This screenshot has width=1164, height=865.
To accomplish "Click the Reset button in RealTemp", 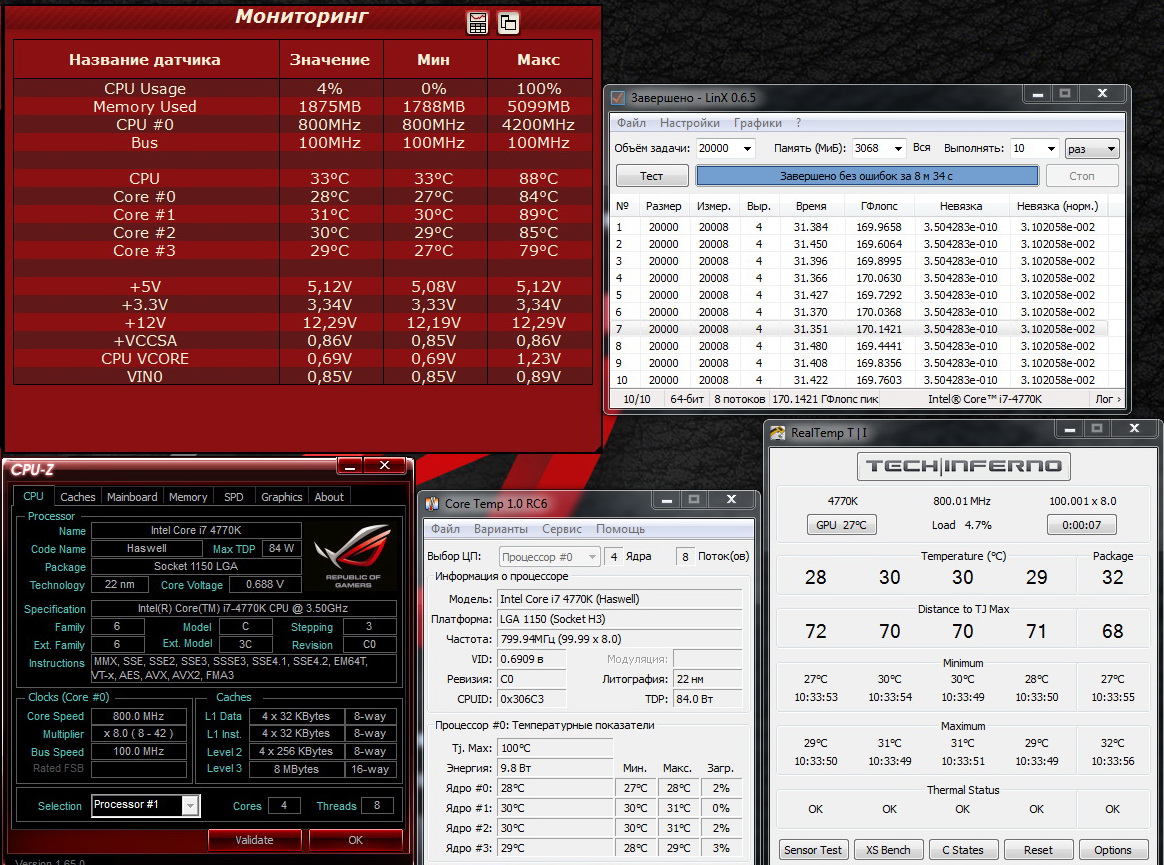I will (1038, 850).
